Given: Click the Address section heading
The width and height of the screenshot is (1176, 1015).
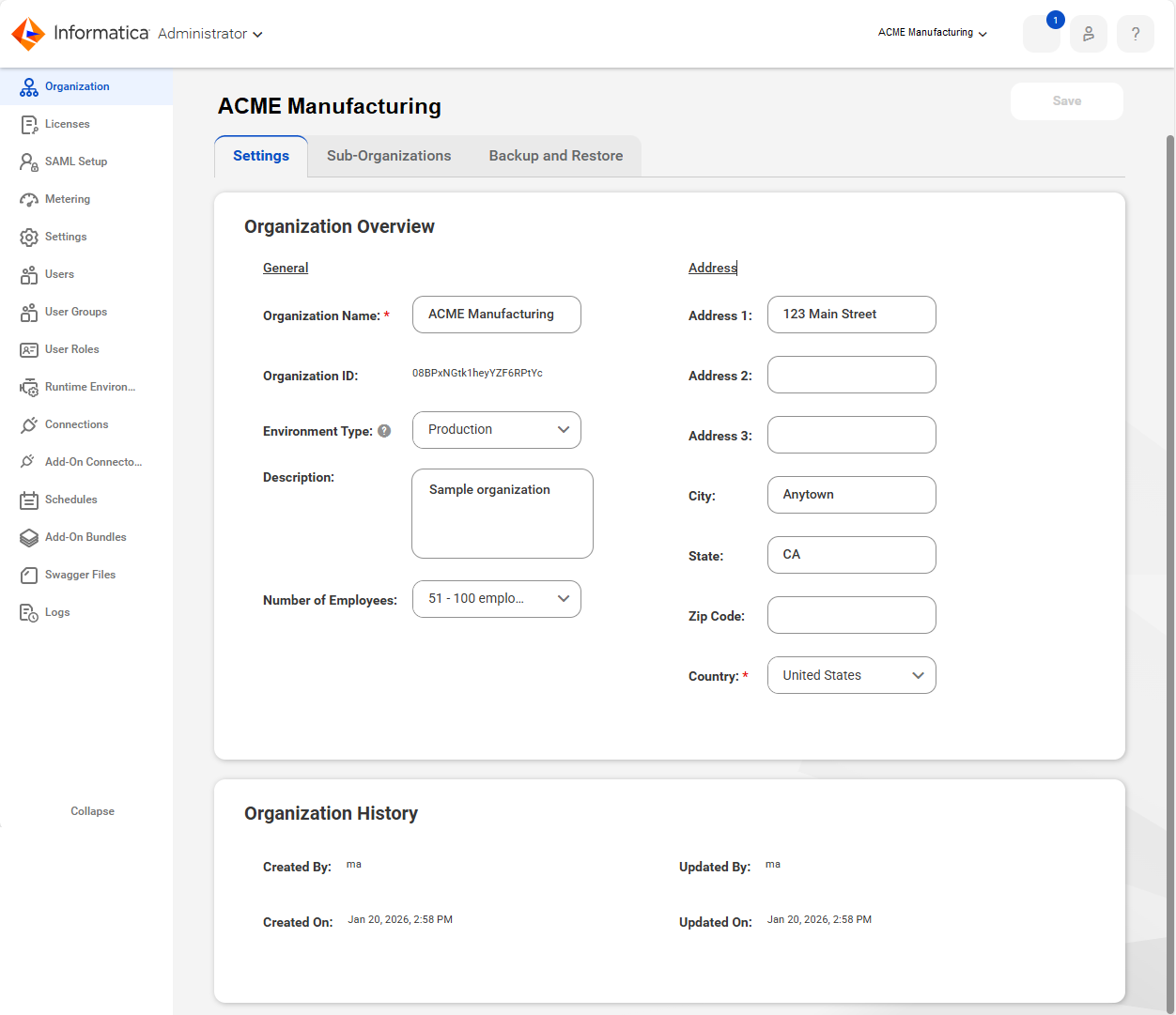Looking at the screenshot, I should coord(713,269).
